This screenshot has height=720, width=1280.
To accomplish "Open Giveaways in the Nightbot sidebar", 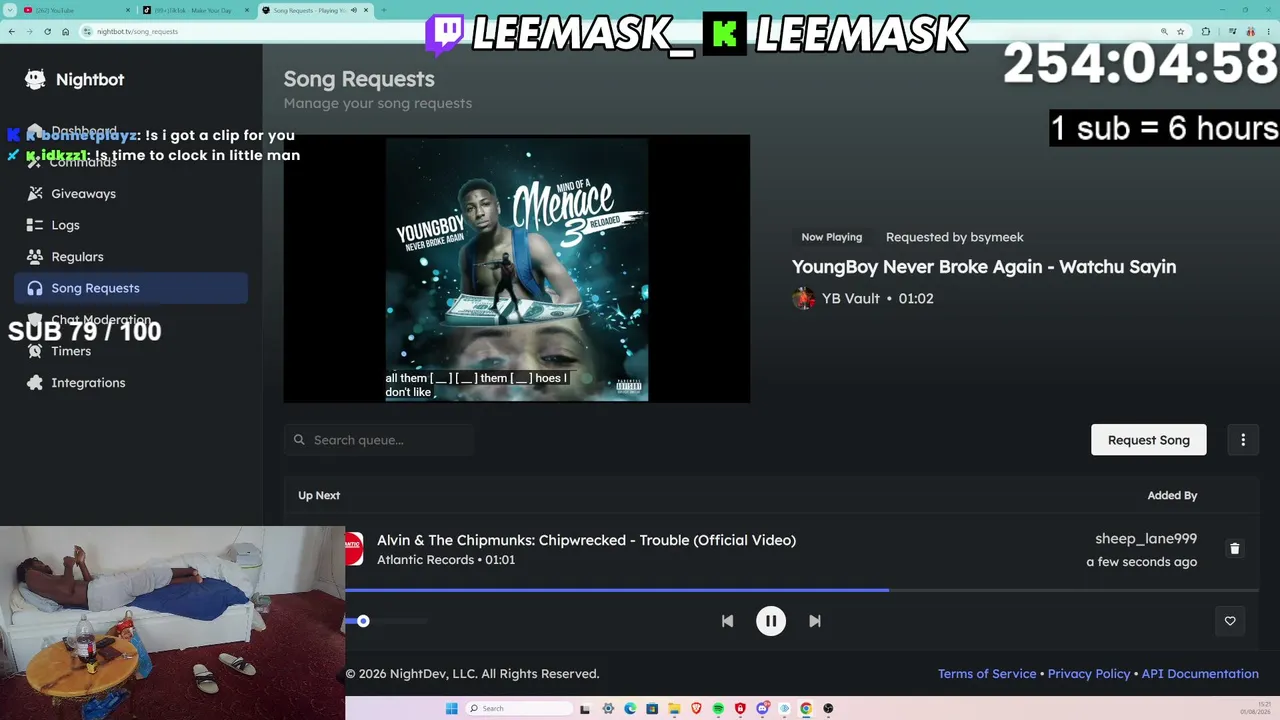I will click(131, 194).
